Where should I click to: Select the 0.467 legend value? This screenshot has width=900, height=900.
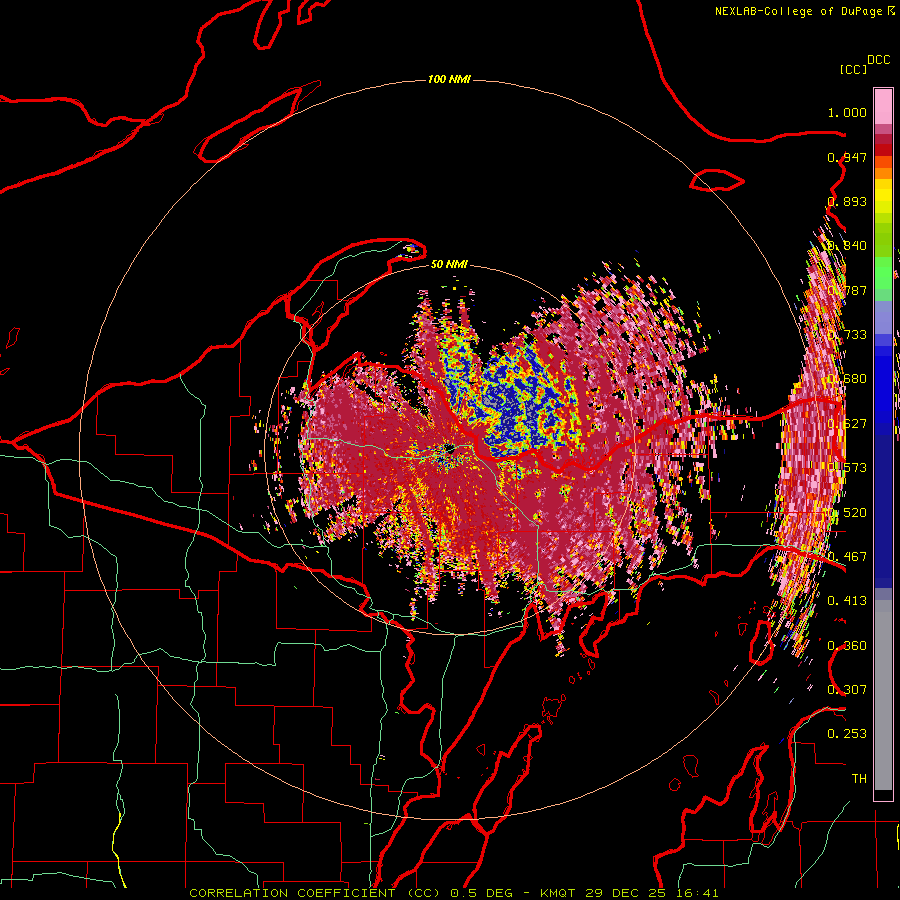point(847,556)
